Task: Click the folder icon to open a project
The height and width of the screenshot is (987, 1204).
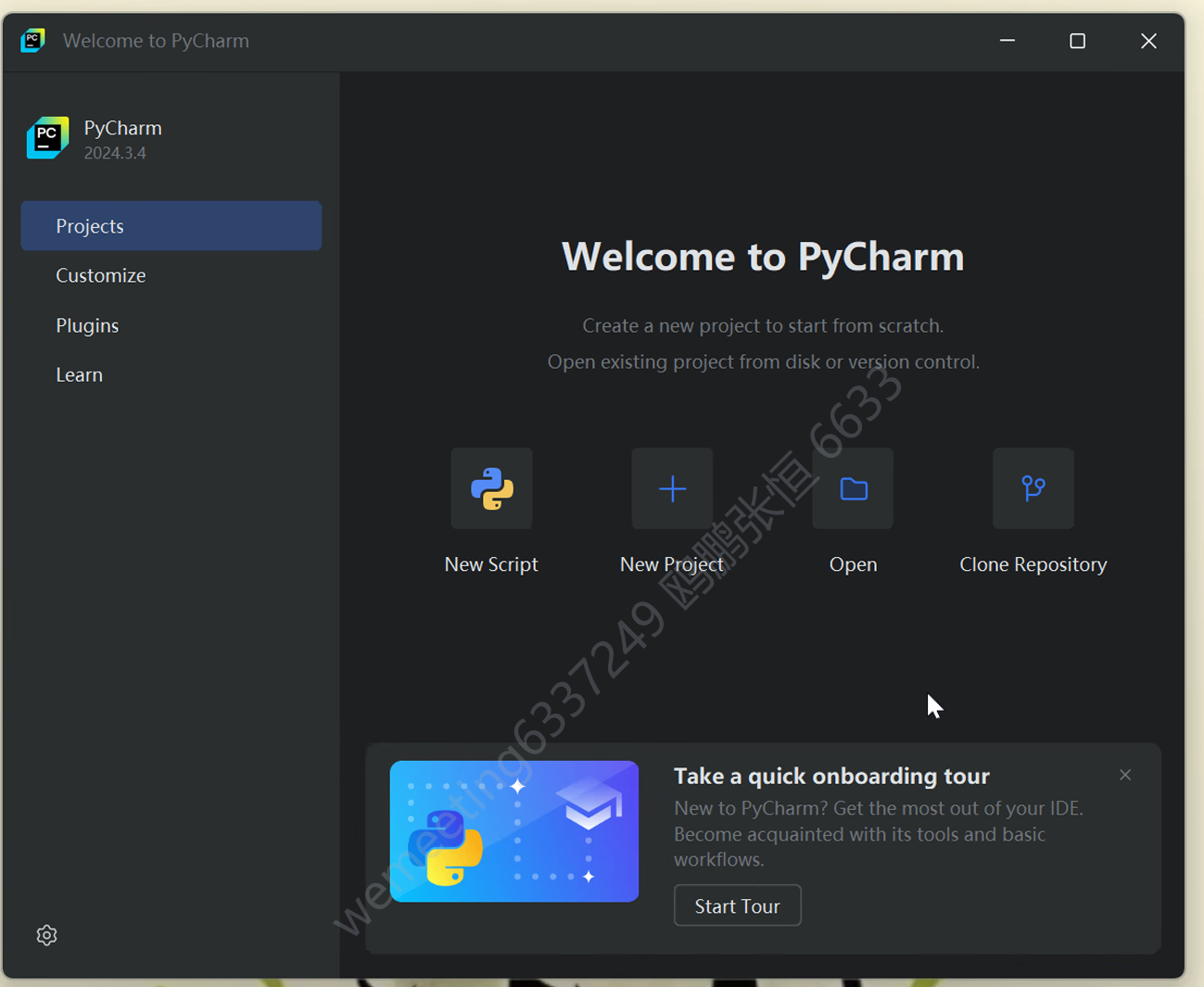Action: 853,488
